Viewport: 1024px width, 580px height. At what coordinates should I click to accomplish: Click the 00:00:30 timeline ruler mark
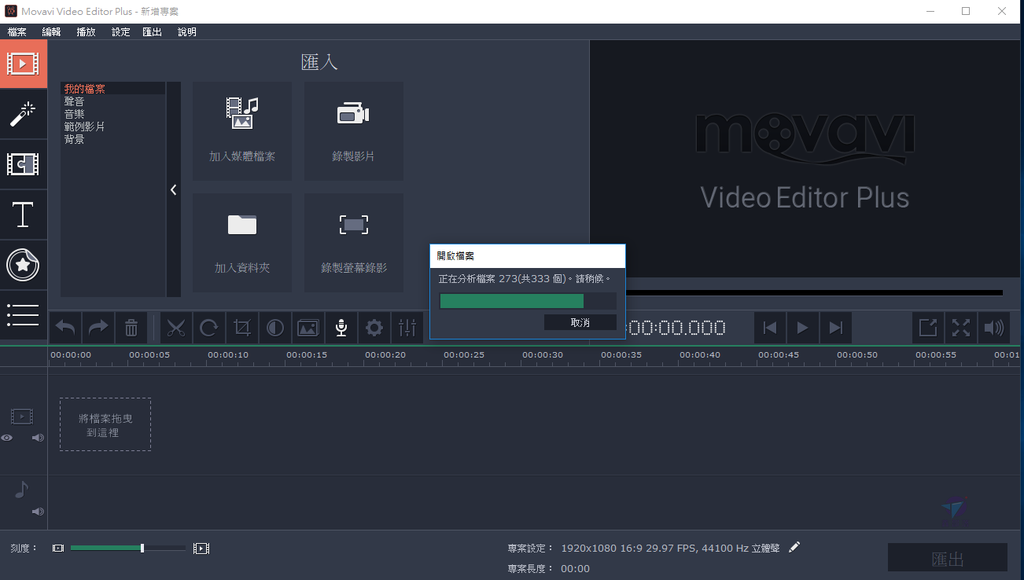[x=542, y=355]
